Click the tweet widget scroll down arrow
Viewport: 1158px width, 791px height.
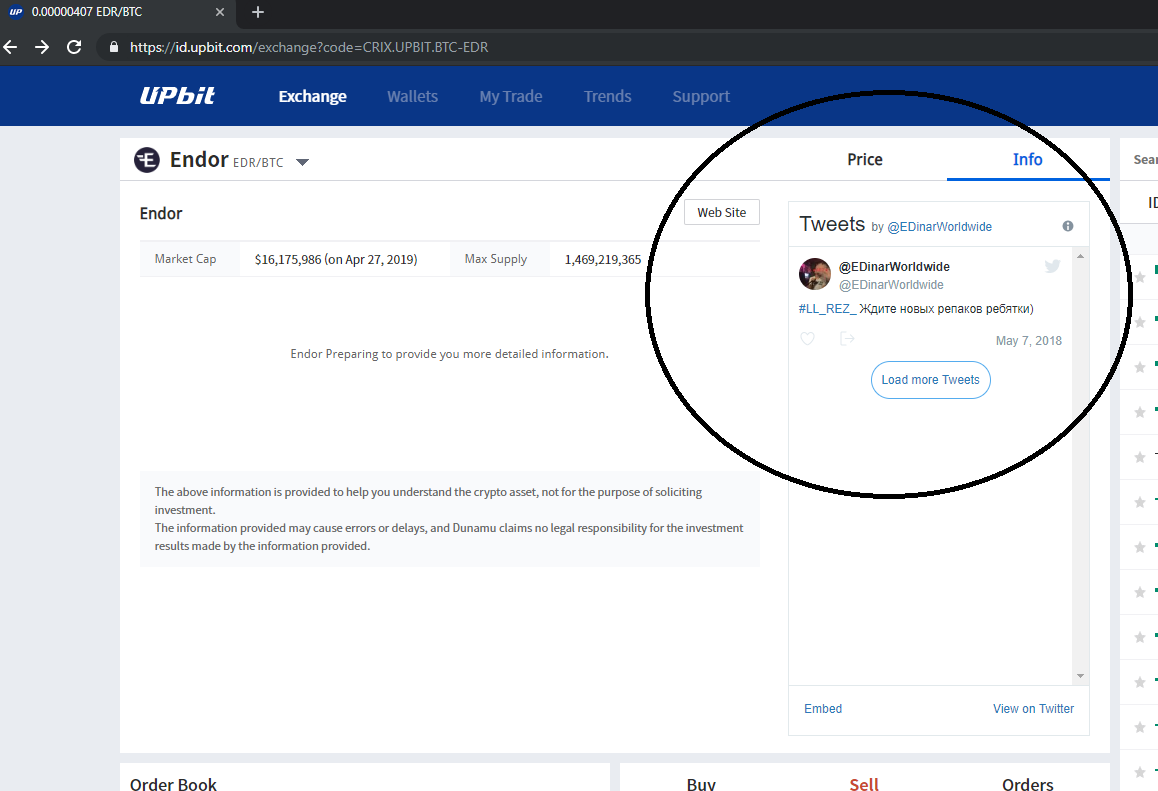1080,676
